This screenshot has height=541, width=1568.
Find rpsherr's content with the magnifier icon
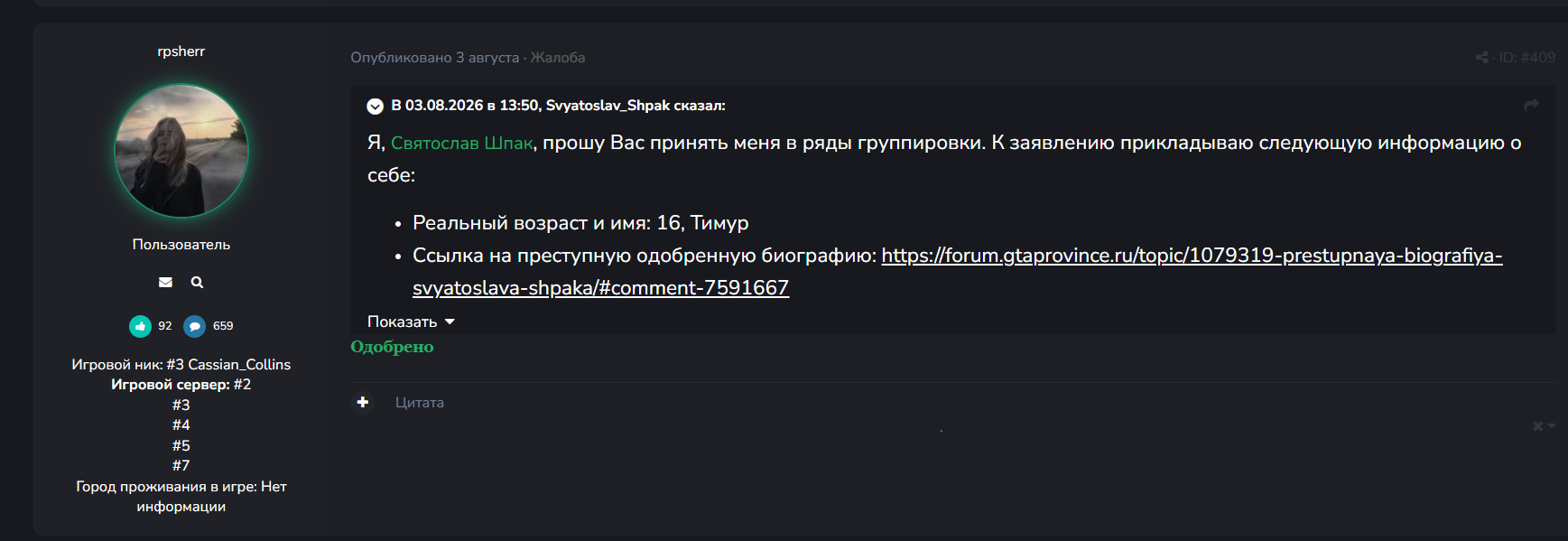(197, 283)
